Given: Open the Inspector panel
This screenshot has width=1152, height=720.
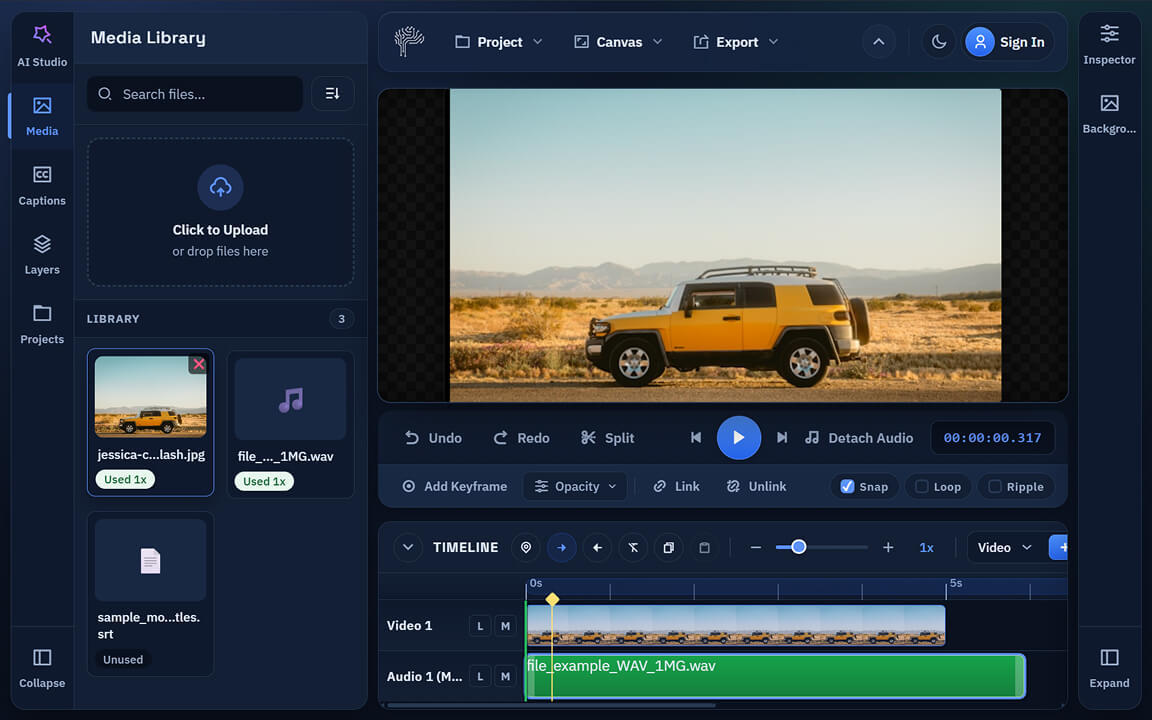Looking at the screenshot, I should pyautogui.click(x=1109, y=45).
